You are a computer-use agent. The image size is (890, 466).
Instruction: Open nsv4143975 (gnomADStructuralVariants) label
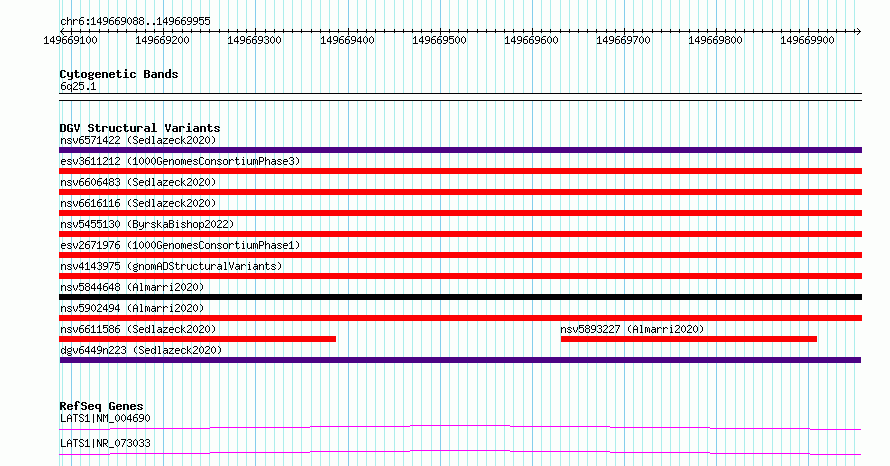pyautogui.click(x=171, y=266)
